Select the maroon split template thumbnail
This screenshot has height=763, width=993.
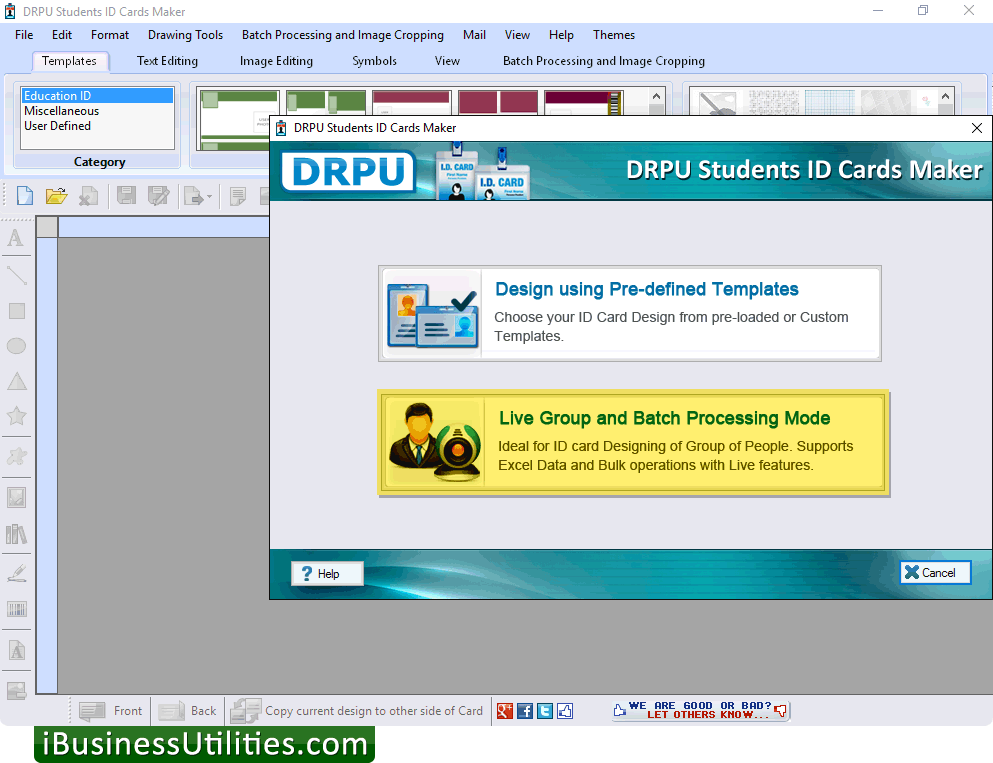pyautogui.click(x=498, y=102)
